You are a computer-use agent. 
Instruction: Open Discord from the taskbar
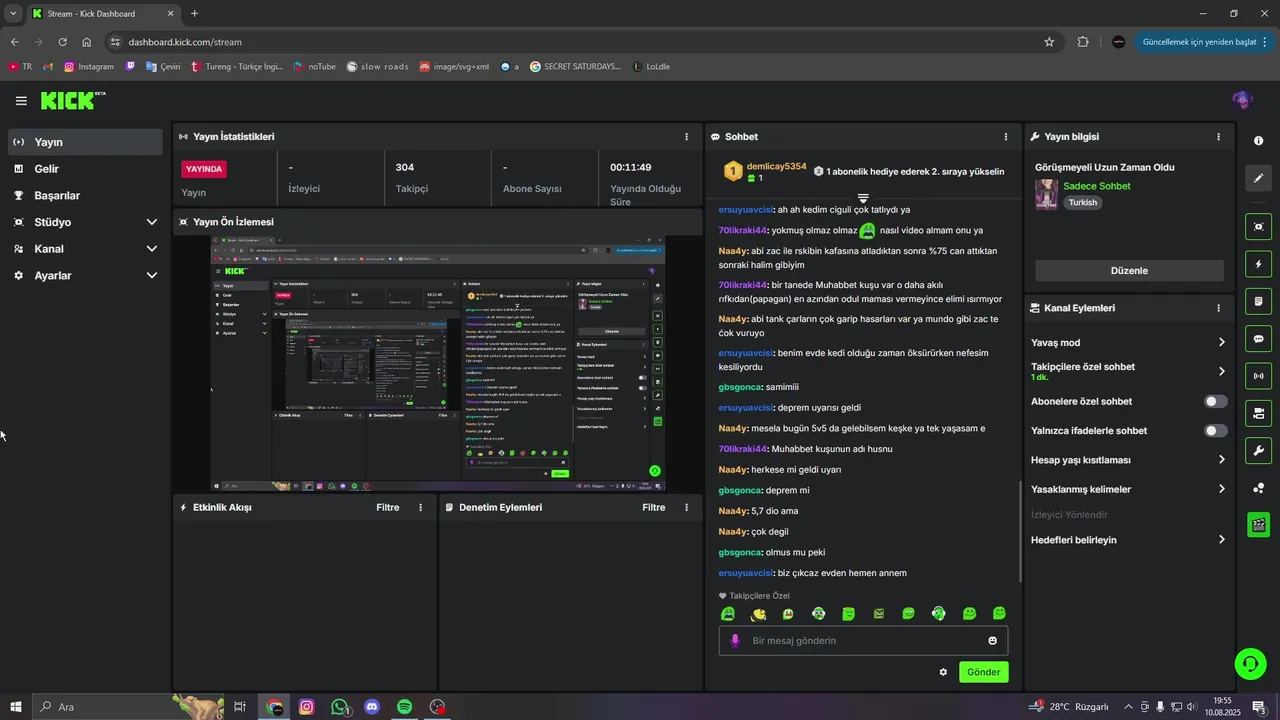coord(372,707)
